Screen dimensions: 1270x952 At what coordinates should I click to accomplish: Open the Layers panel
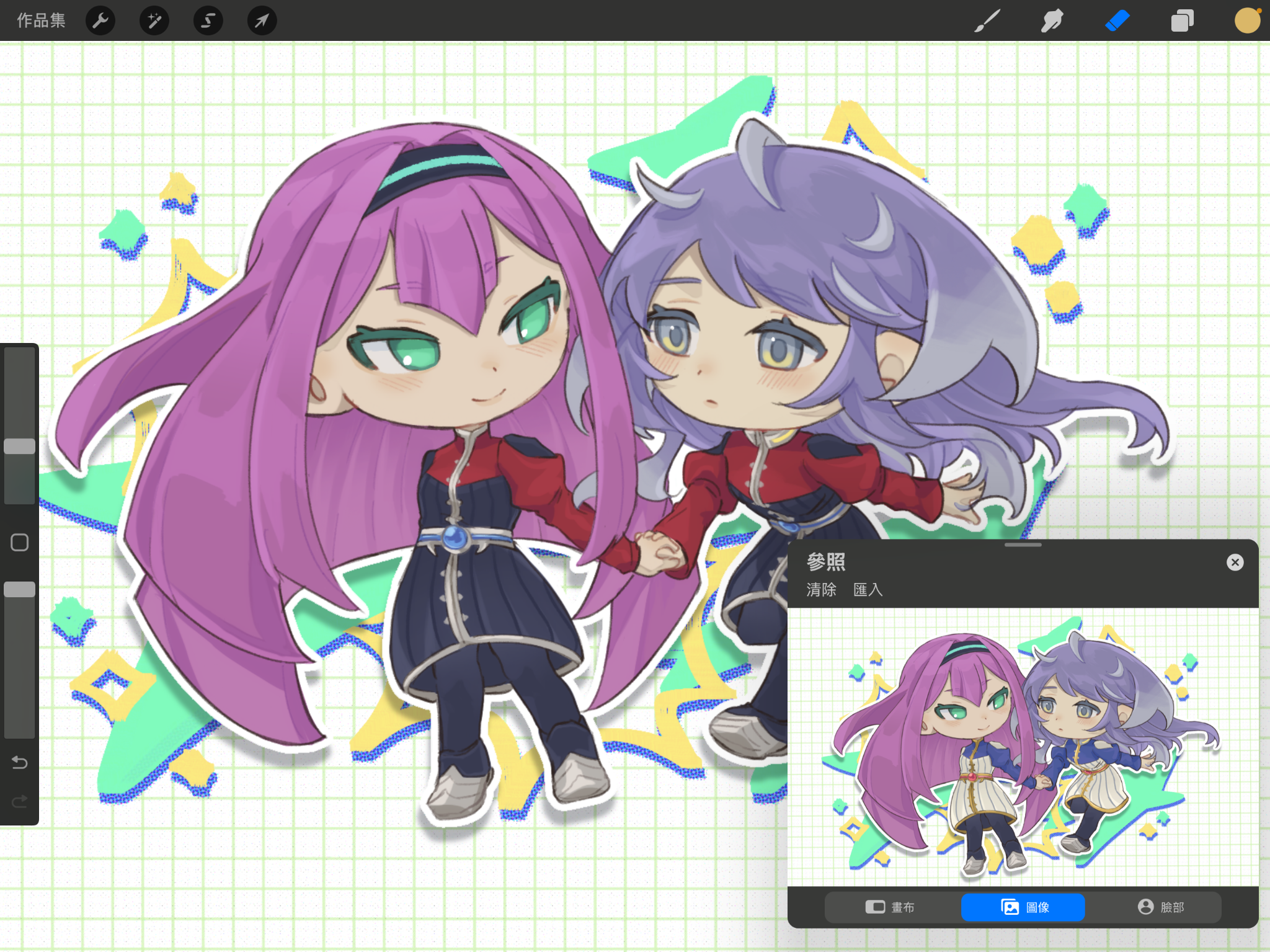pos(1182,20)
